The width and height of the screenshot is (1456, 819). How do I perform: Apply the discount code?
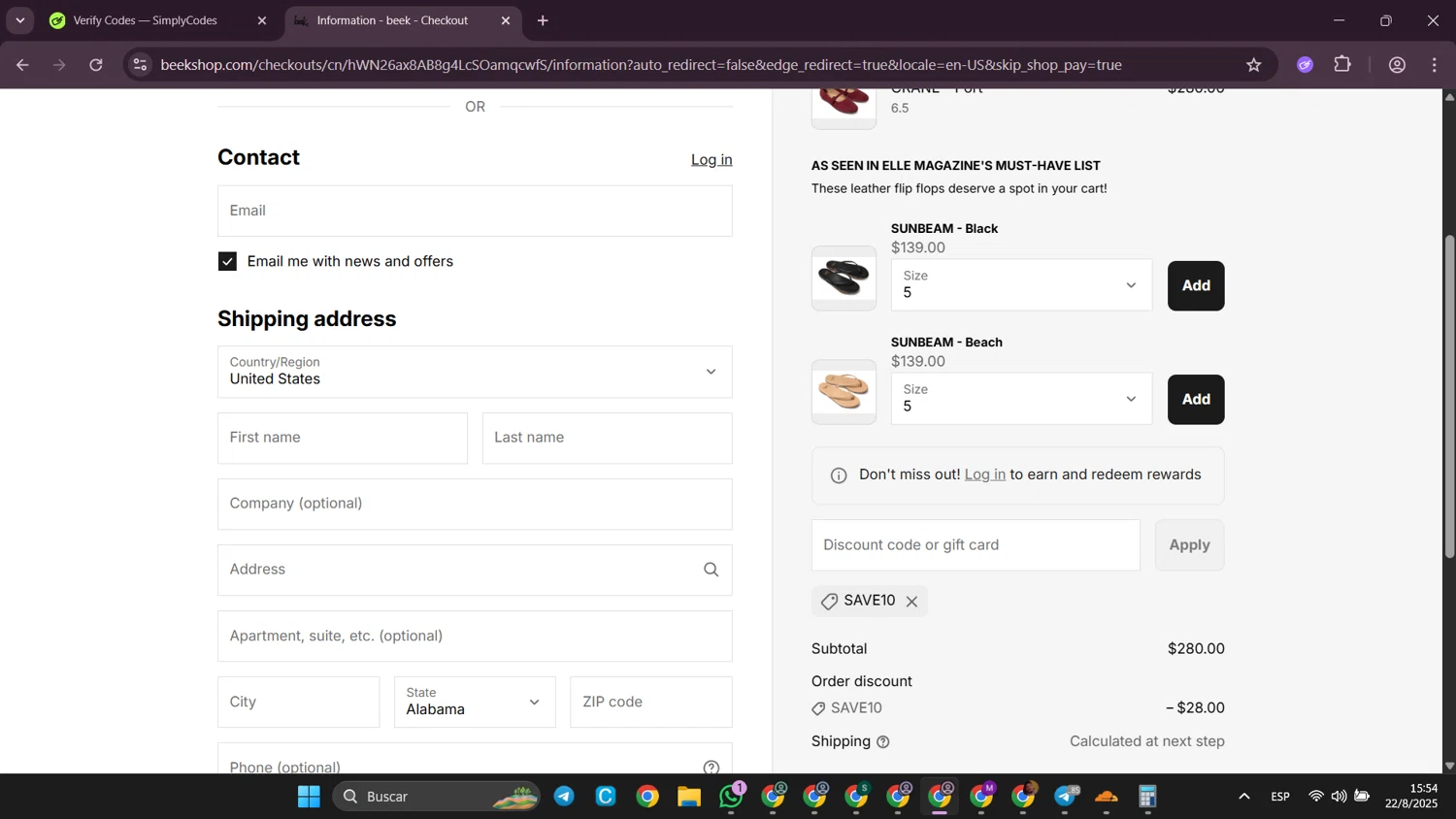pyautogui.click(x=1189, y=545)
